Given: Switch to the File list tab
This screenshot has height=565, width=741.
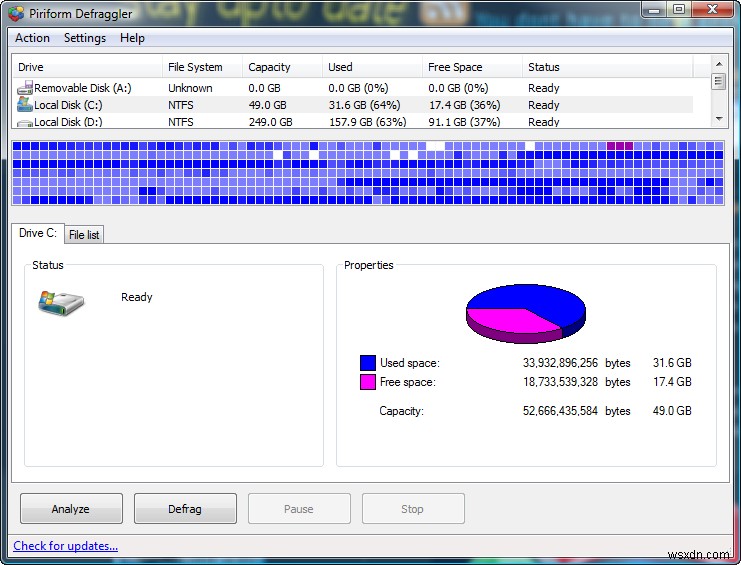Looking at the screenshot, I should [84, 234].
